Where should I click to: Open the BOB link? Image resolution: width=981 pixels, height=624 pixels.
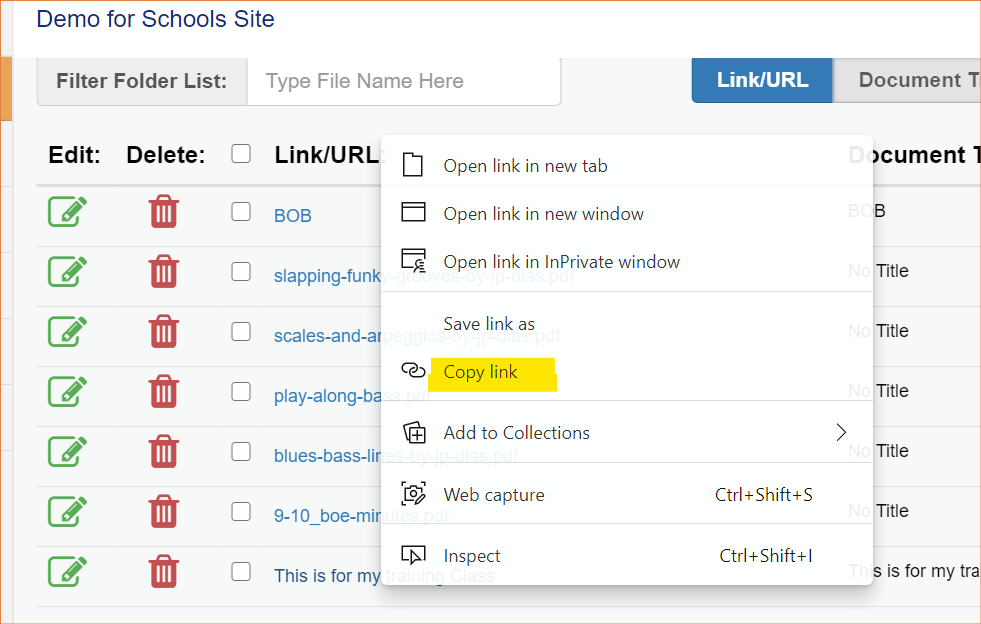293,215
